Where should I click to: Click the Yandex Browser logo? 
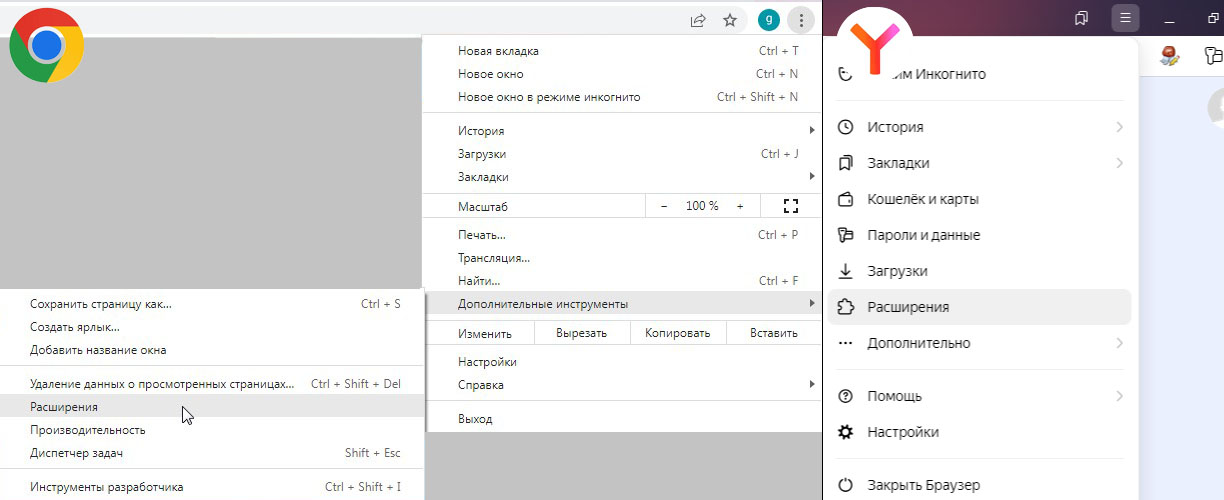click(x=873, y=45)
